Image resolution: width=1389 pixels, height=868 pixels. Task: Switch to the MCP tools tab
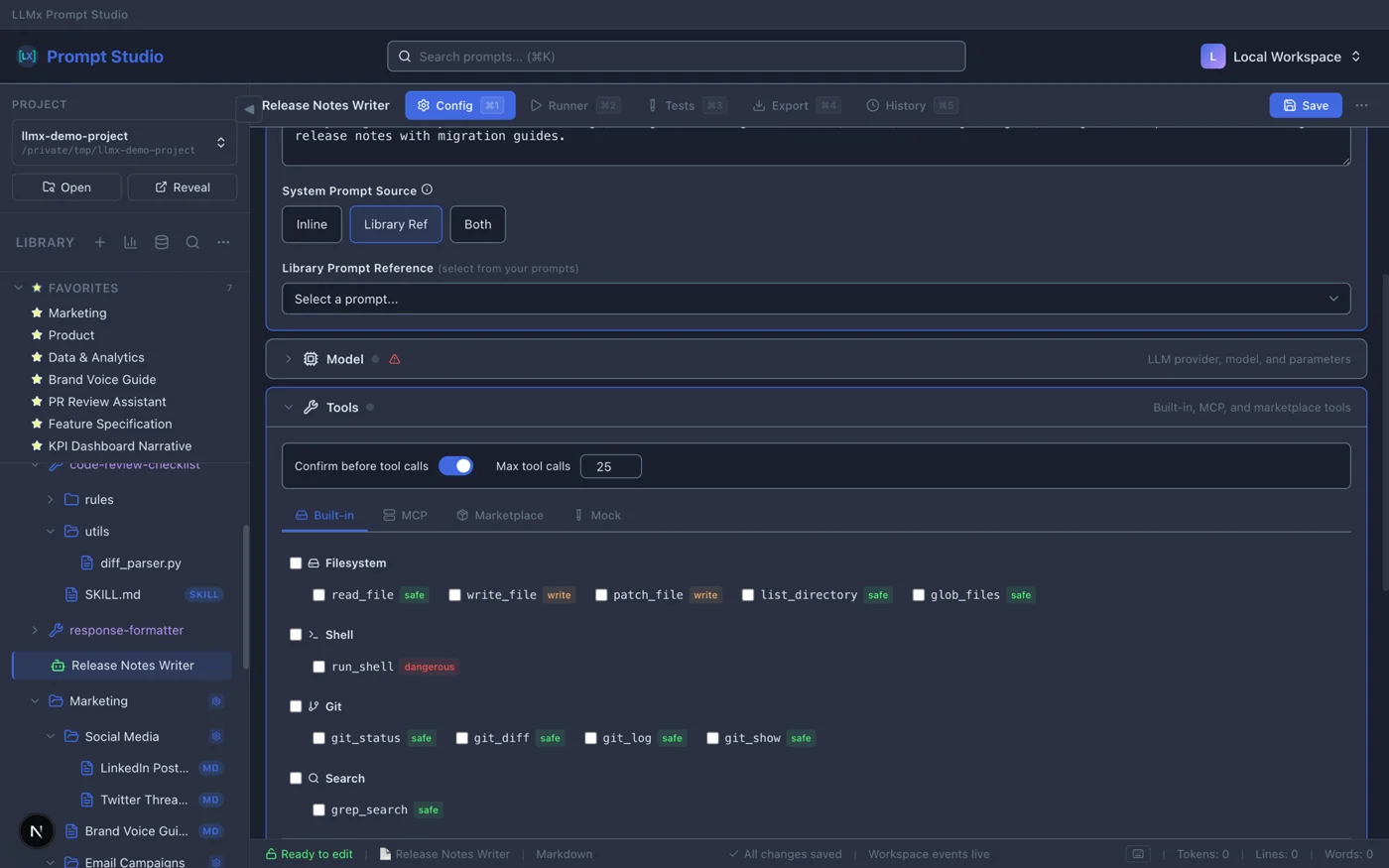[405, 515]
